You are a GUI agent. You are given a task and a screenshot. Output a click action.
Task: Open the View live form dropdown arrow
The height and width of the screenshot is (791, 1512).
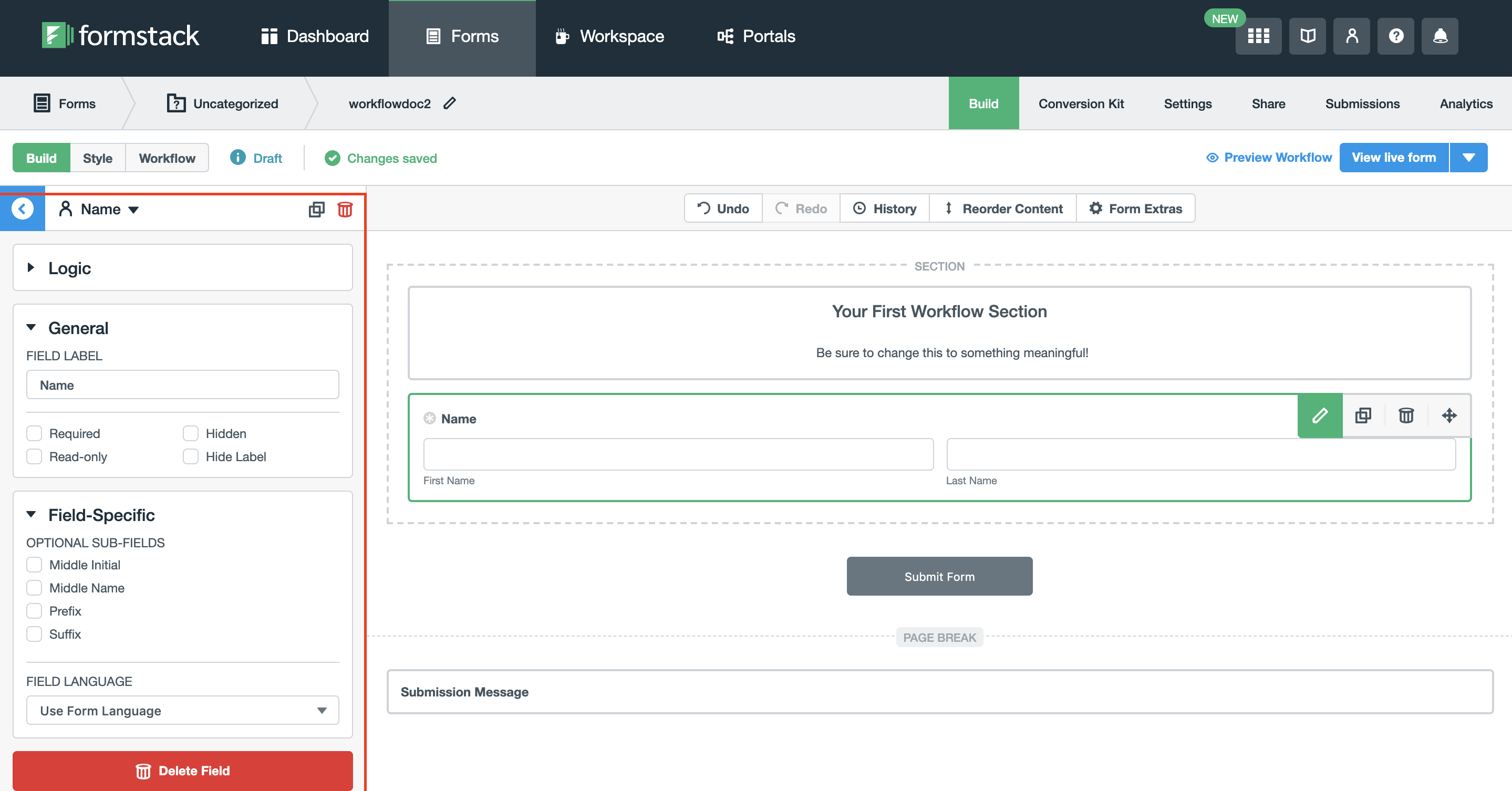click(x=1468, y=157)
